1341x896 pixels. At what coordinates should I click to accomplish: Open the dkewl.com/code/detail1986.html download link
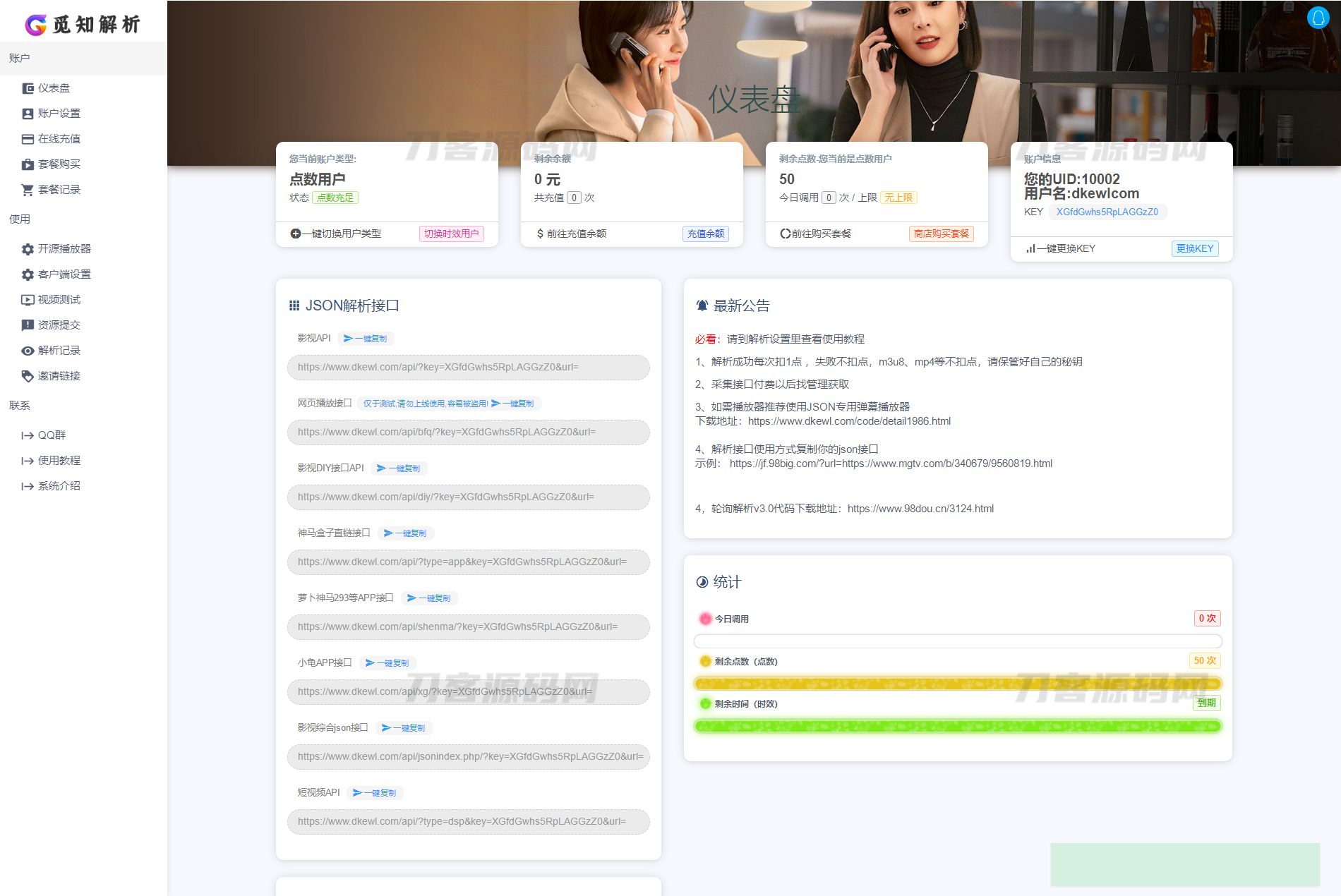pyautogui.click(x=849, y=421)
